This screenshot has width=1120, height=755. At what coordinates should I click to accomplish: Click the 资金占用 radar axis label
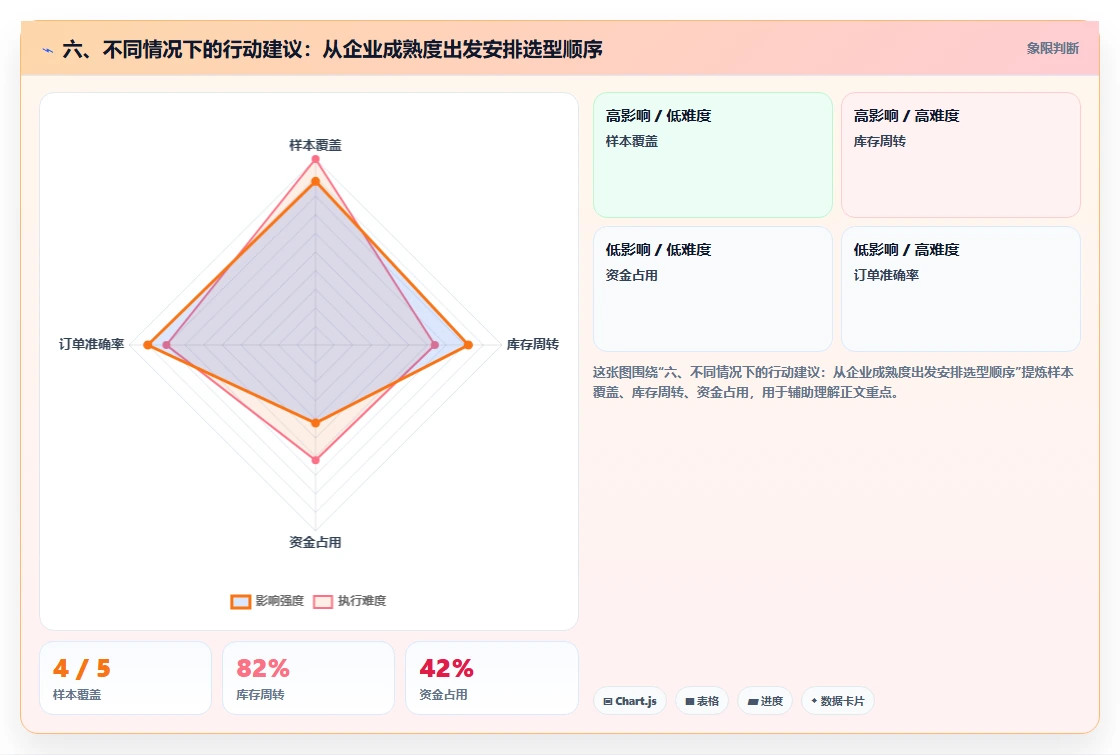(x=315, y=542)
